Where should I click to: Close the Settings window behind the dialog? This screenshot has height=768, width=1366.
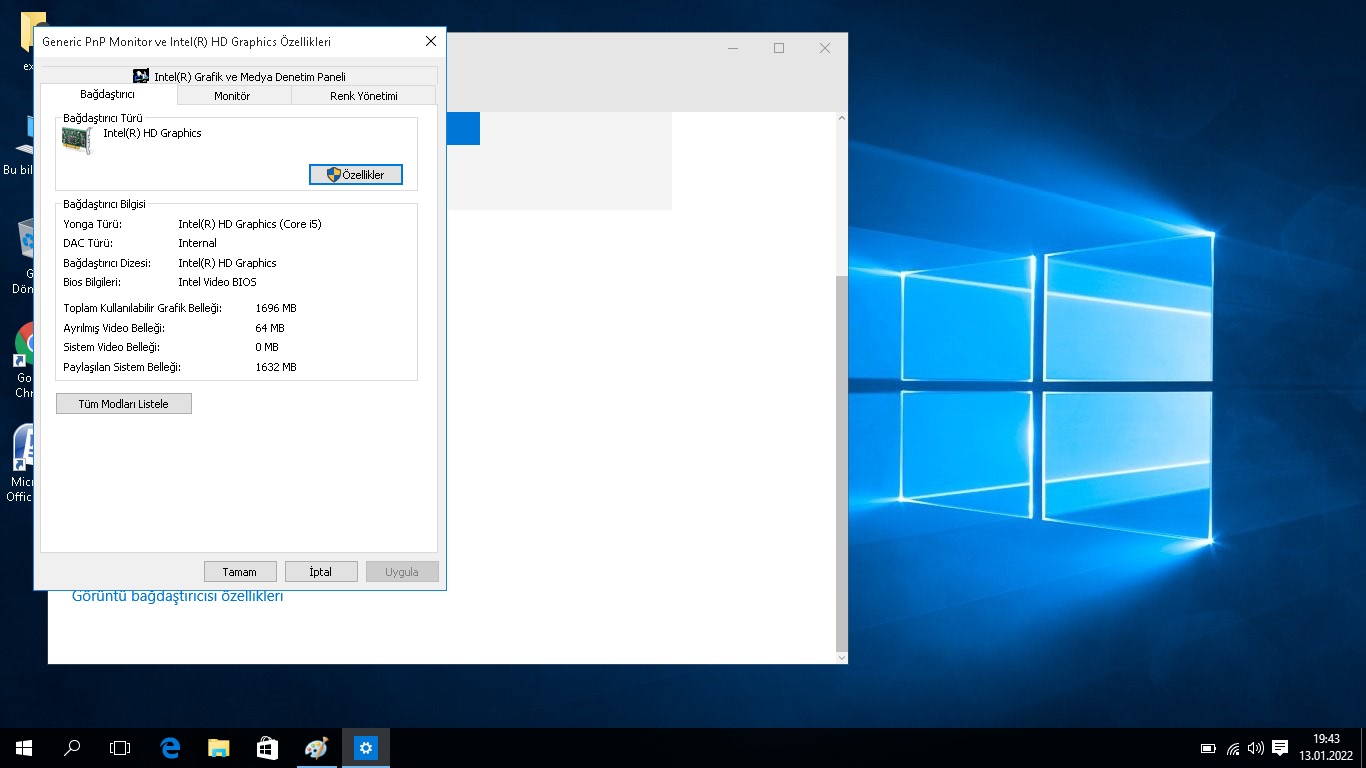point(825,48)
